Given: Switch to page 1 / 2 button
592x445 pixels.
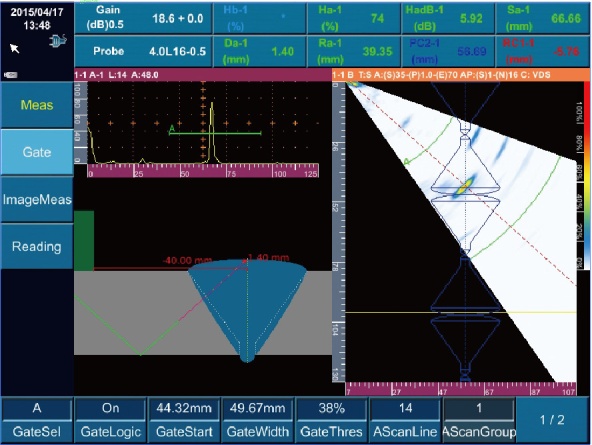Looking at the screenshot, I should coord(552,420).
